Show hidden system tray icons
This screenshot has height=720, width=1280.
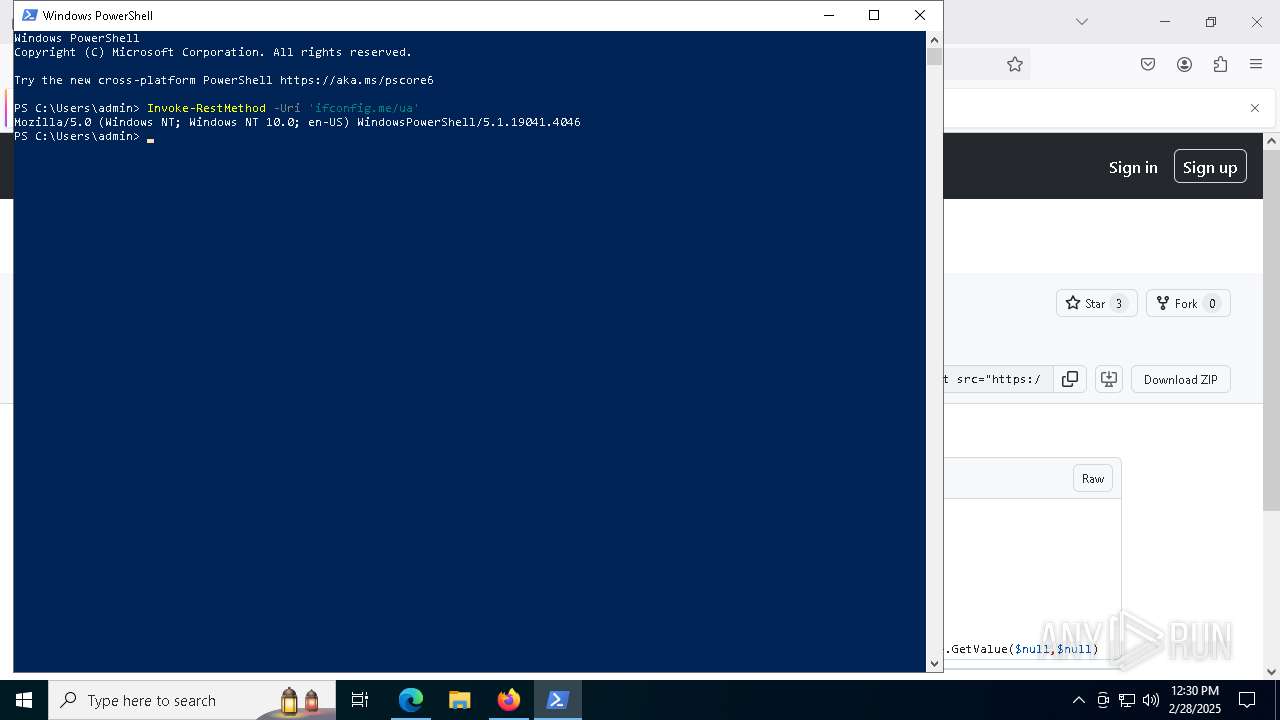point(1078,700)
